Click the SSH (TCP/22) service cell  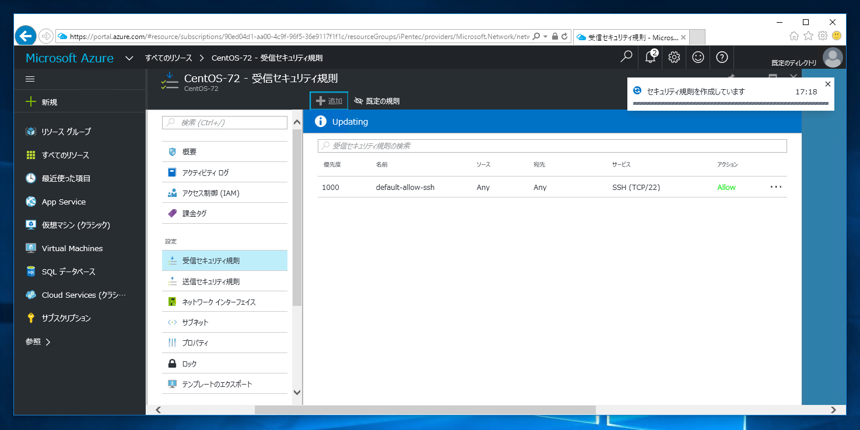[636, 187]
